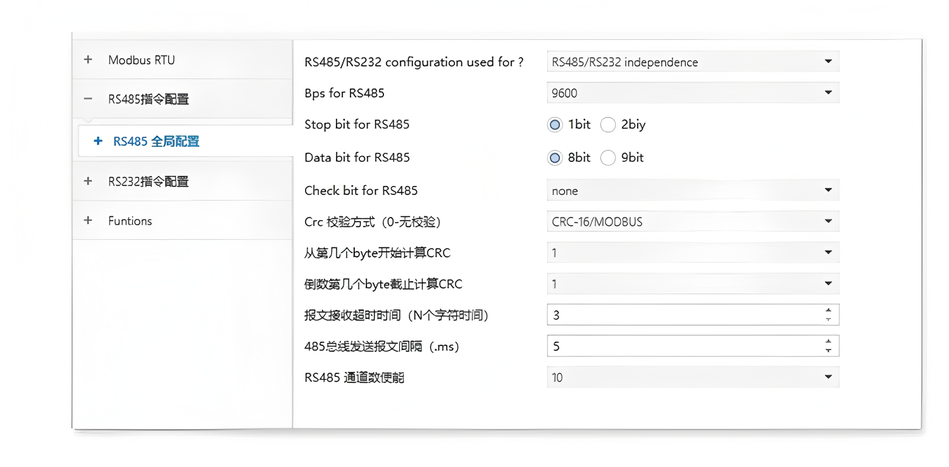Open the 从第几个byte开始计算CRC dropdown
This screenshot has width=949, height=467.
point(693,253)
